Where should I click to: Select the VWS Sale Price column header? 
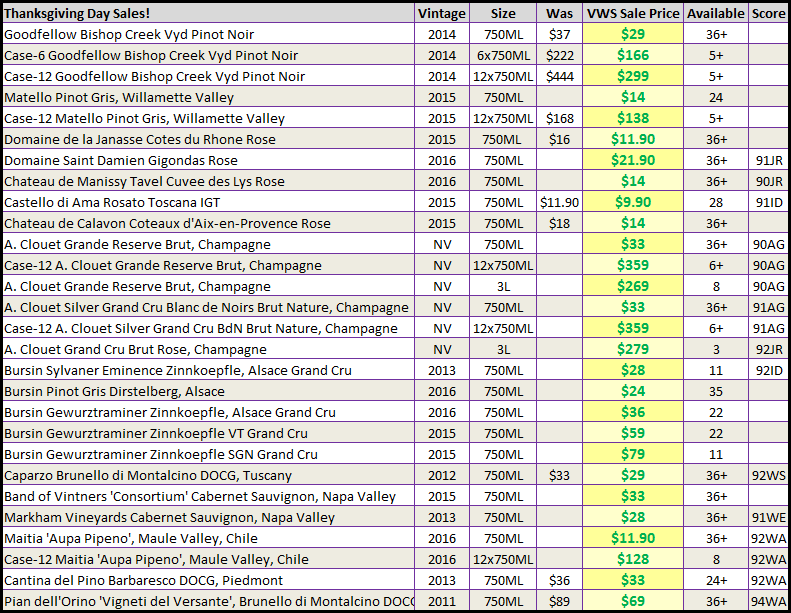[x=633, y=13]
